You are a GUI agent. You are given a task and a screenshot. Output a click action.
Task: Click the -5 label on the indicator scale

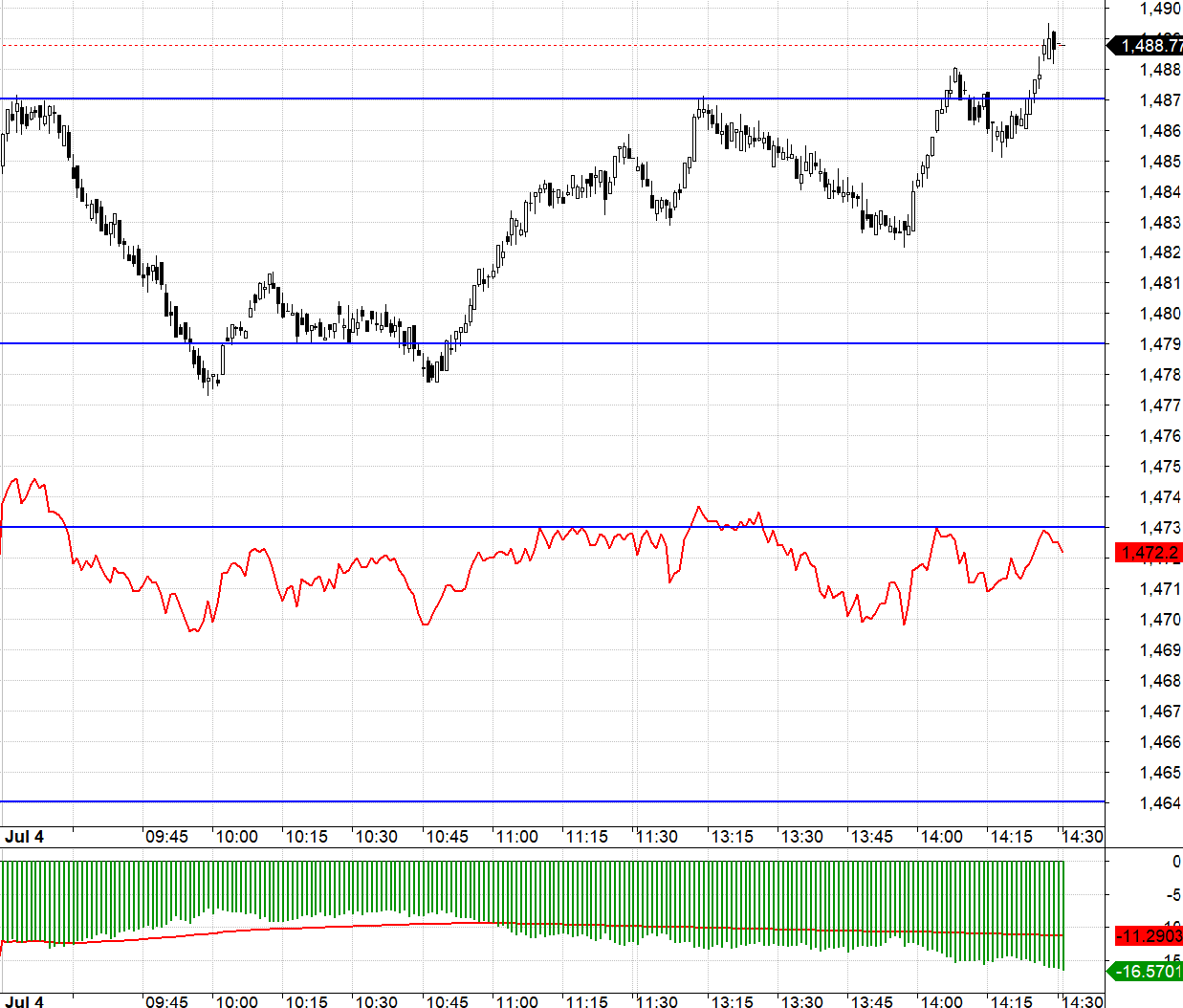[x=1173, y=896]
